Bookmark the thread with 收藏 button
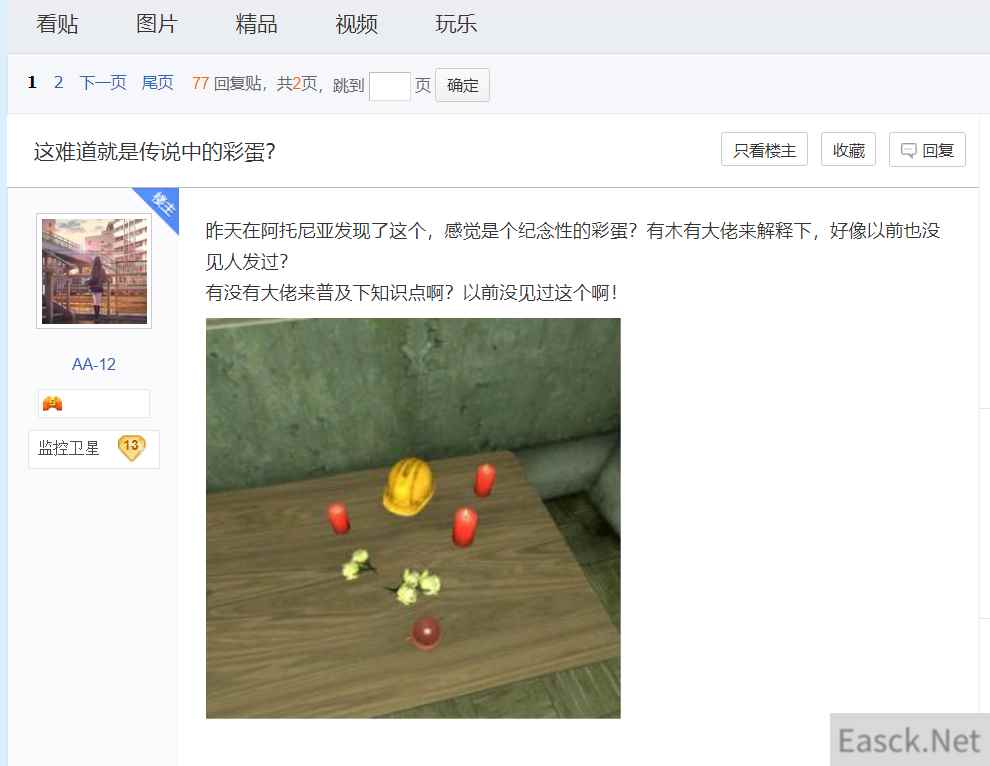The image size is (990, 766). coord(848,150)
